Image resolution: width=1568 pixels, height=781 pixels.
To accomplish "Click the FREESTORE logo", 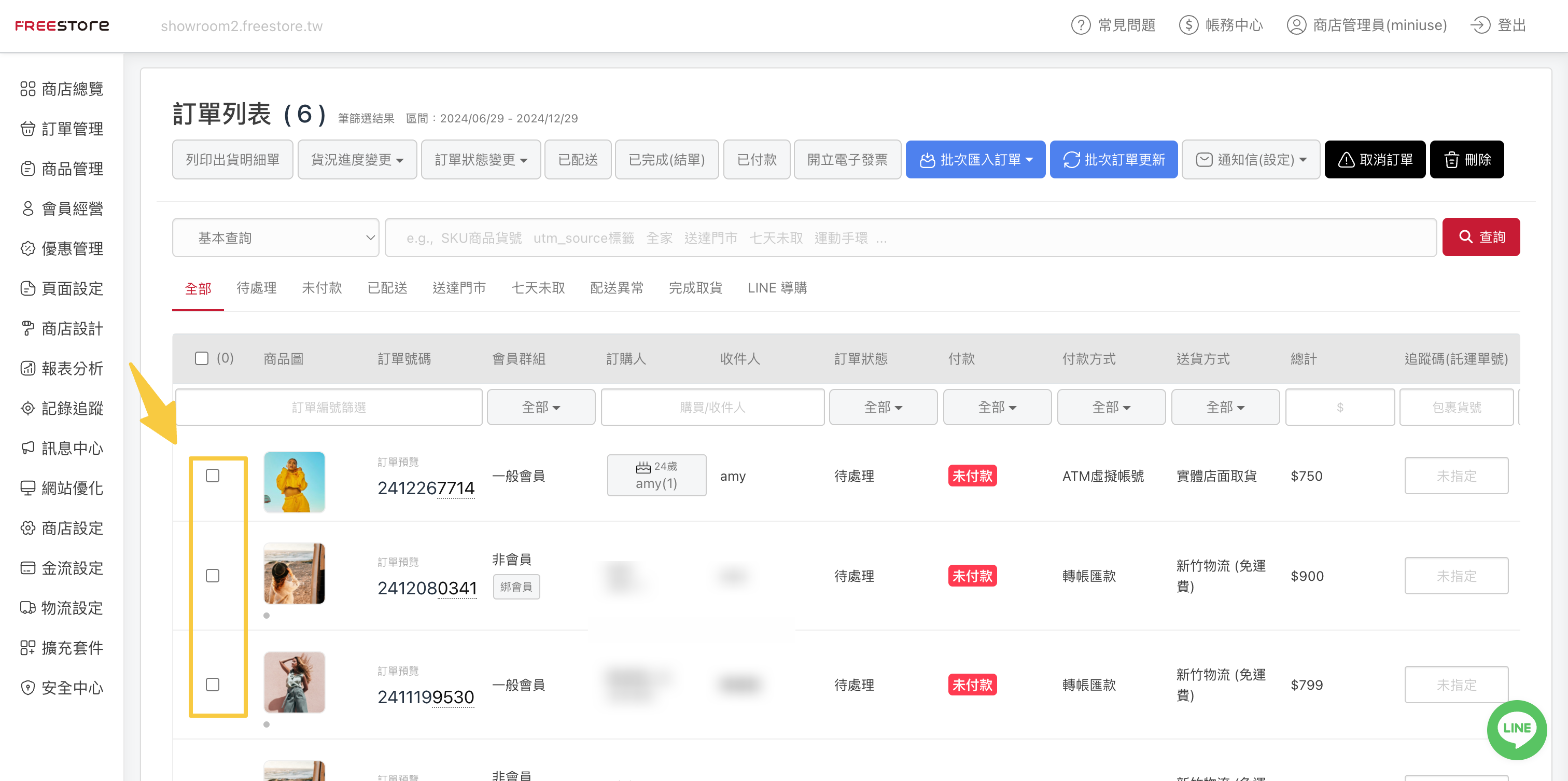I will 62,25.
